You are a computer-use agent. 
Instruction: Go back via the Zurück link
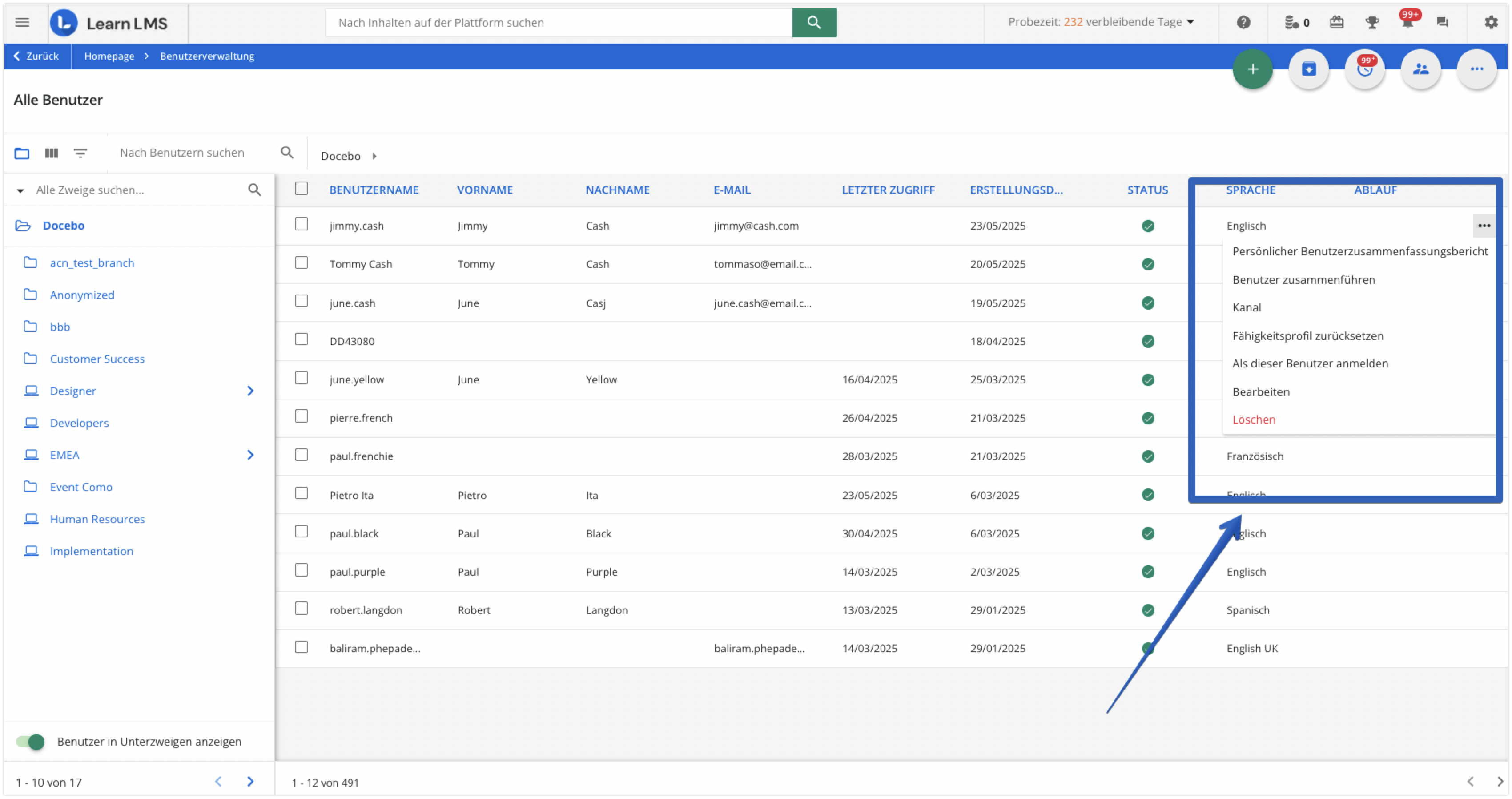36,56
